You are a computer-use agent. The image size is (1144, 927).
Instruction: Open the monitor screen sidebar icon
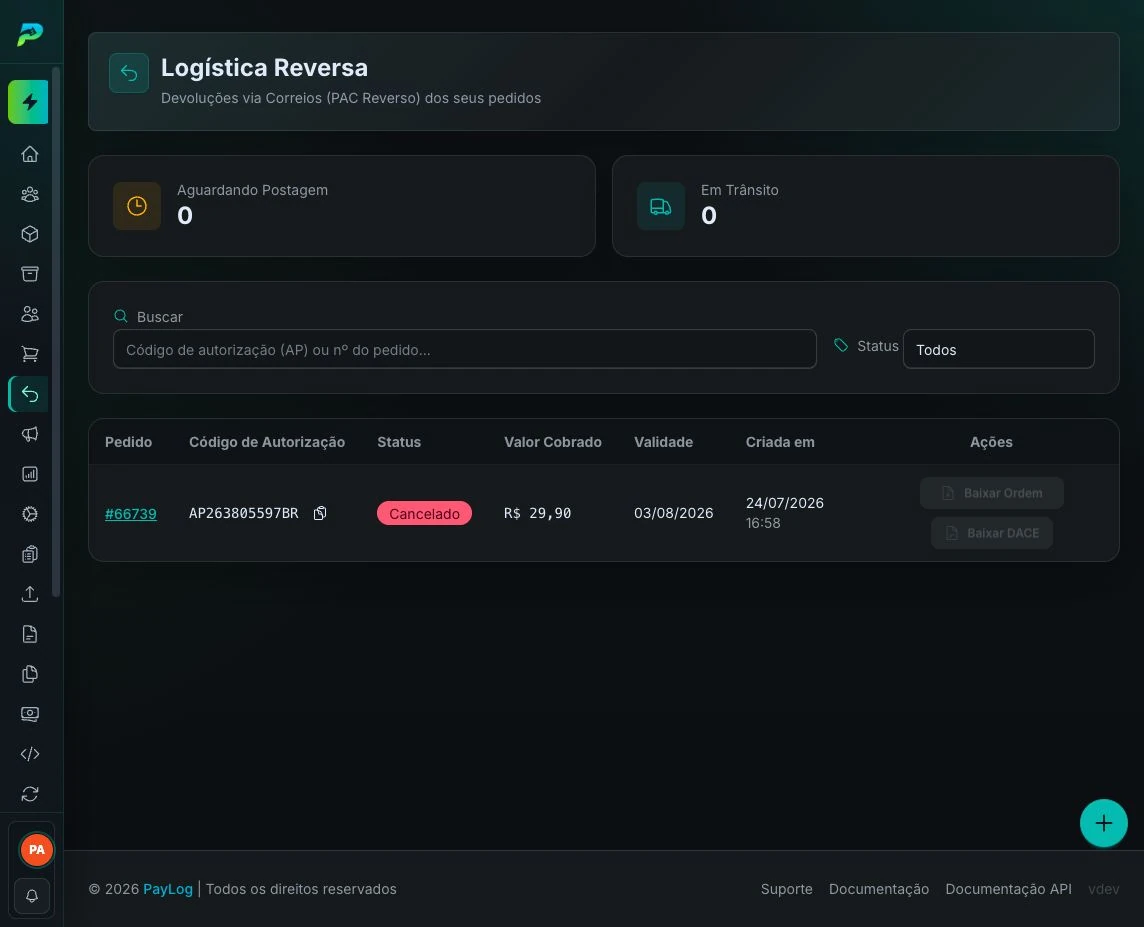click(x=30, y=714)
